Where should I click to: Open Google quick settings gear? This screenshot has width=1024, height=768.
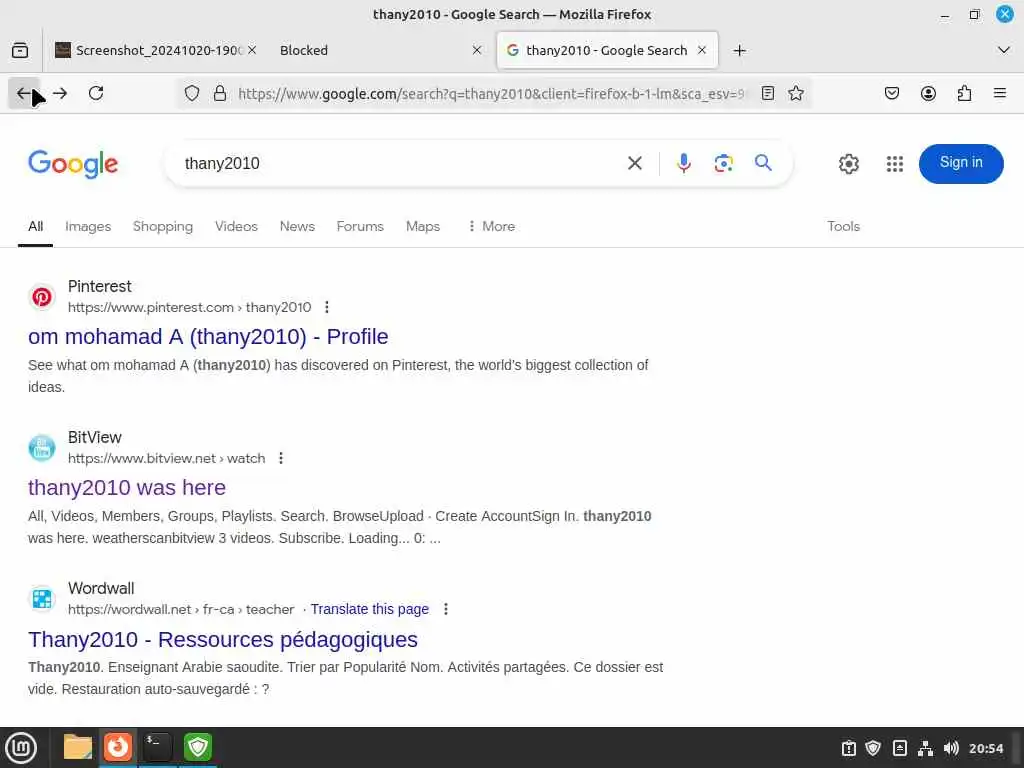(848, 163)
